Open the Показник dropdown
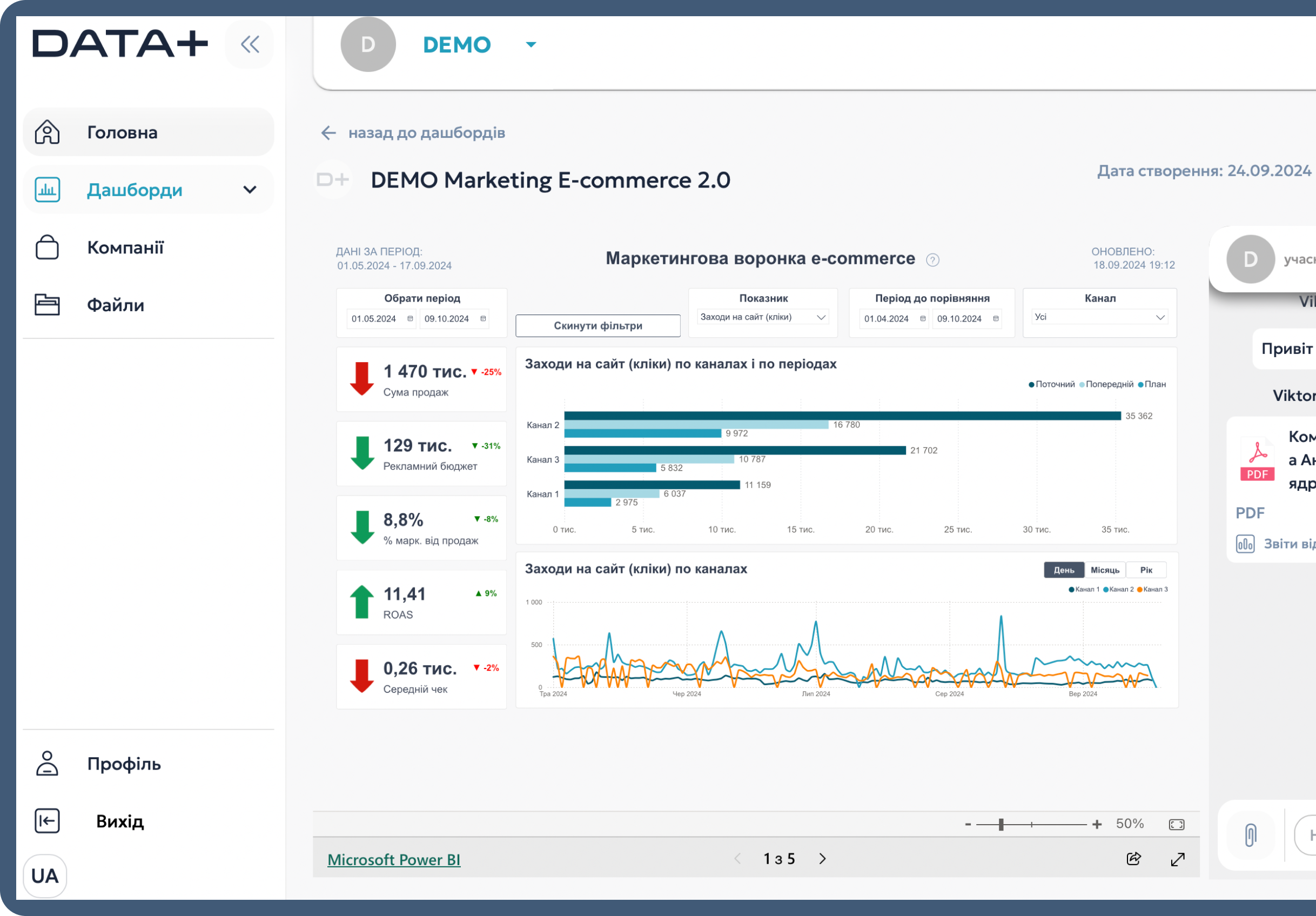Viewport: 1316px width, 916px height. [x=763, y=317]
